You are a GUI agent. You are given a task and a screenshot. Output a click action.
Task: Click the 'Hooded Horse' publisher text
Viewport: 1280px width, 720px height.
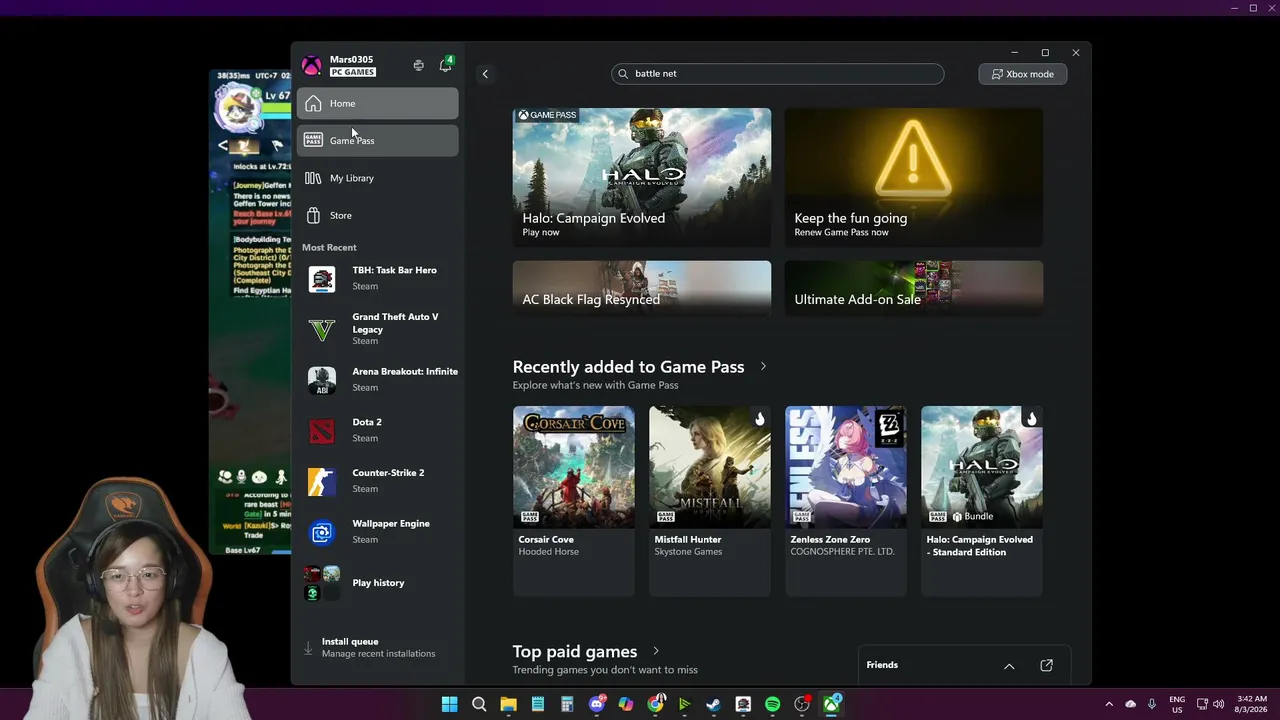point(548,552)
